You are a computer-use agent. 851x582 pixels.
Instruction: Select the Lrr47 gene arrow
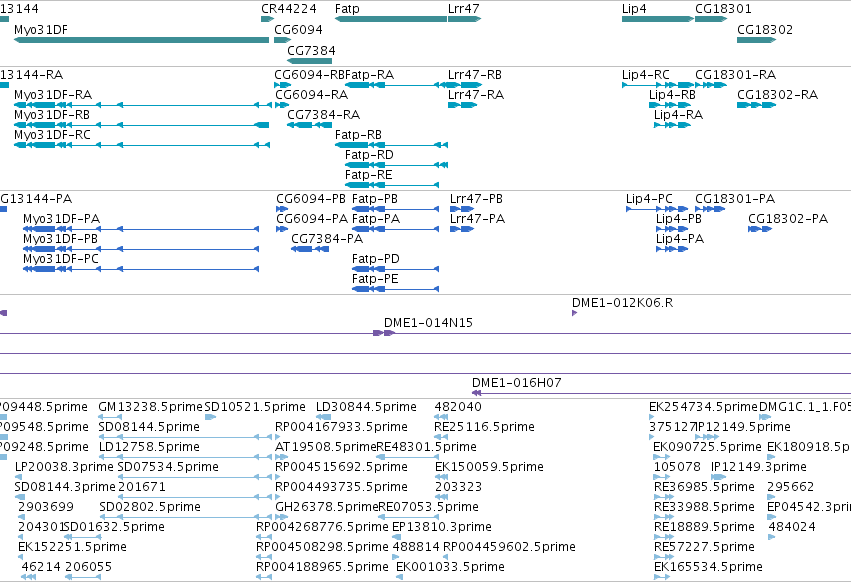point(465,19)
